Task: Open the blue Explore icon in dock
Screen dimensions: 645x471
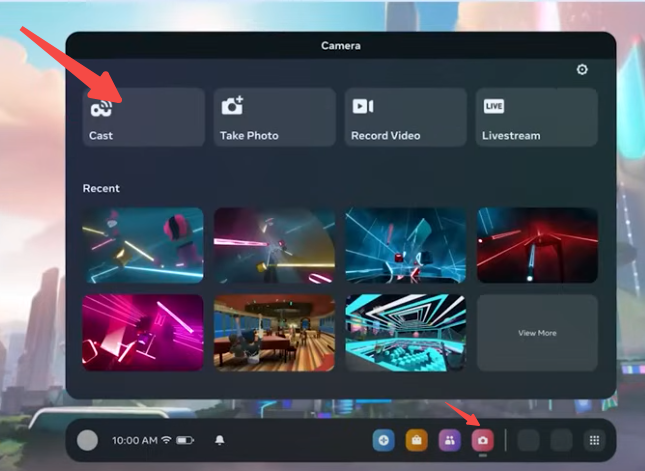Action: point(383,440)
